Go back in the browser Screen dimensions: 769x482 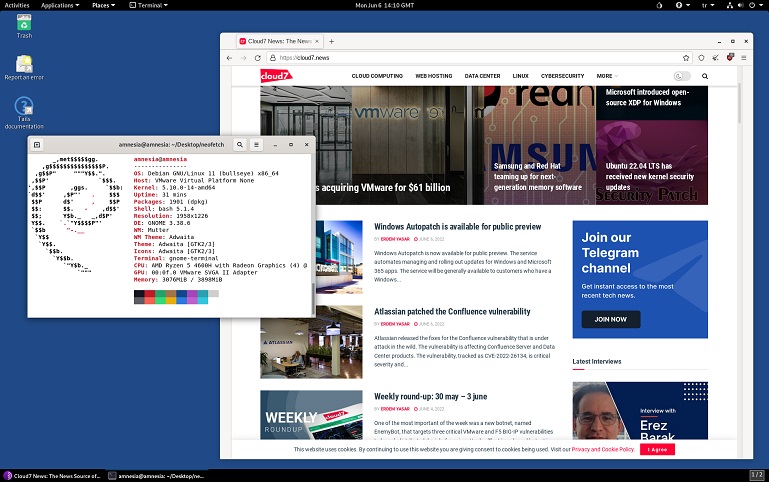coord(229,58)
